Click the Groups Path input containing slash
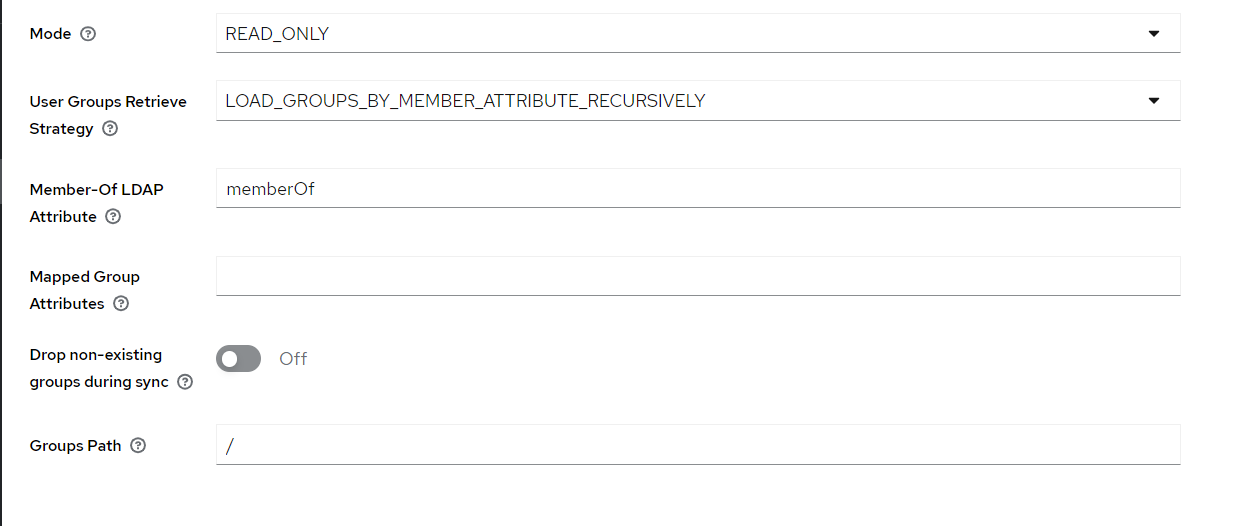Viewport: 1251px width, 526px height. point(698,444)
